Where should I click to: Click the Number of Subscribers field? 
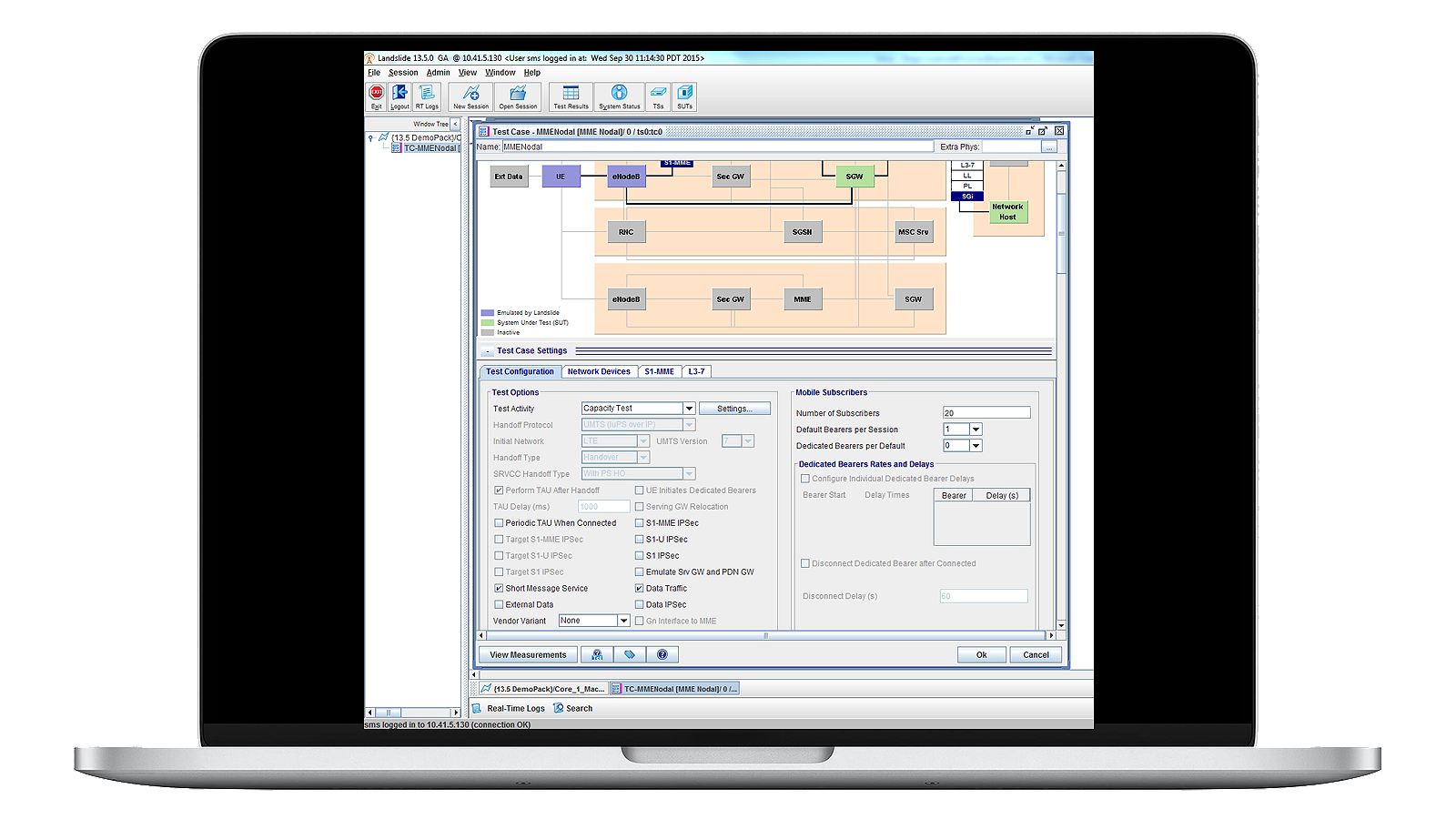[986, 413]
